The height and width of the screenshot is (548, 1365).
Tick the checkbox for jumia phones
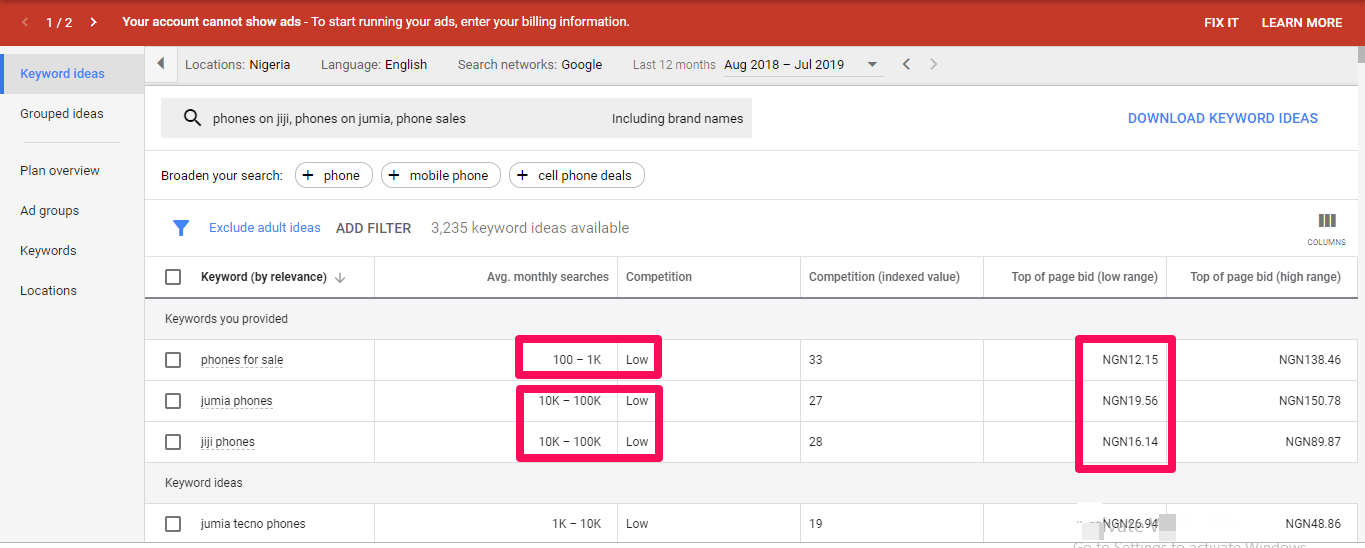coord(173,401)
